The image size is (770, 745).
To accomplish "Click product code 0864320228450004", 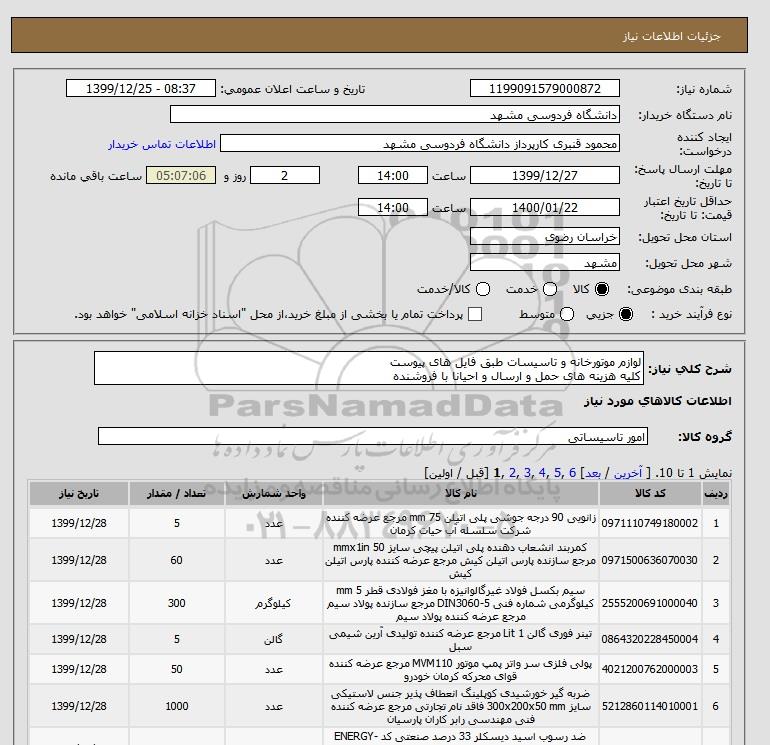I will click(650, 639).
